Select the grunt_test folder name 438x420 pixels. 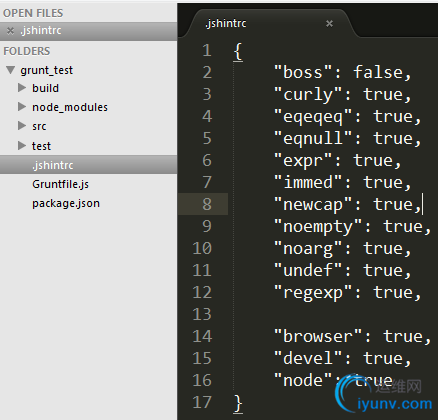click(x=46, y=70)
